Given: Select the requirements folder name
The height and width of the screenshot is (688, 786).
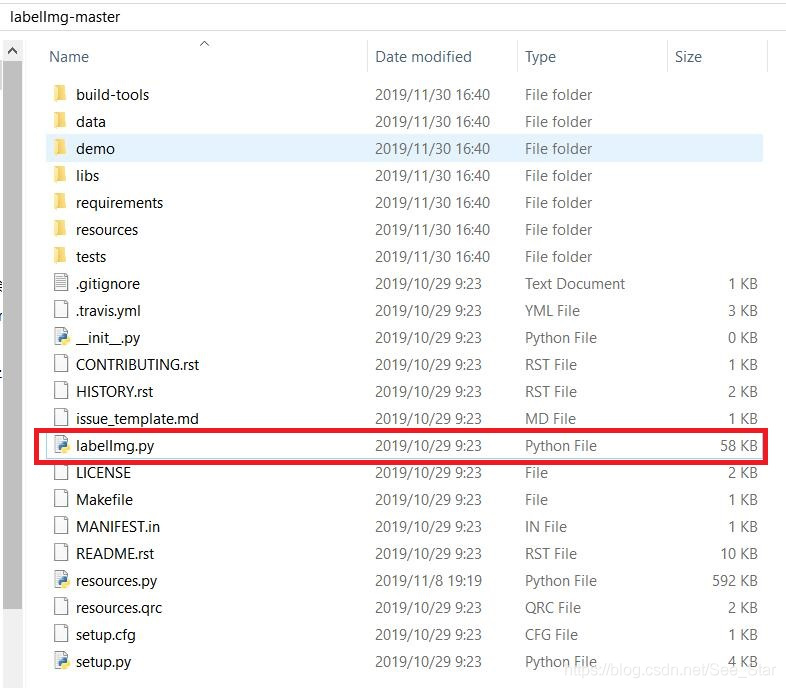Looking at the screenshot, I should (119, 203).
